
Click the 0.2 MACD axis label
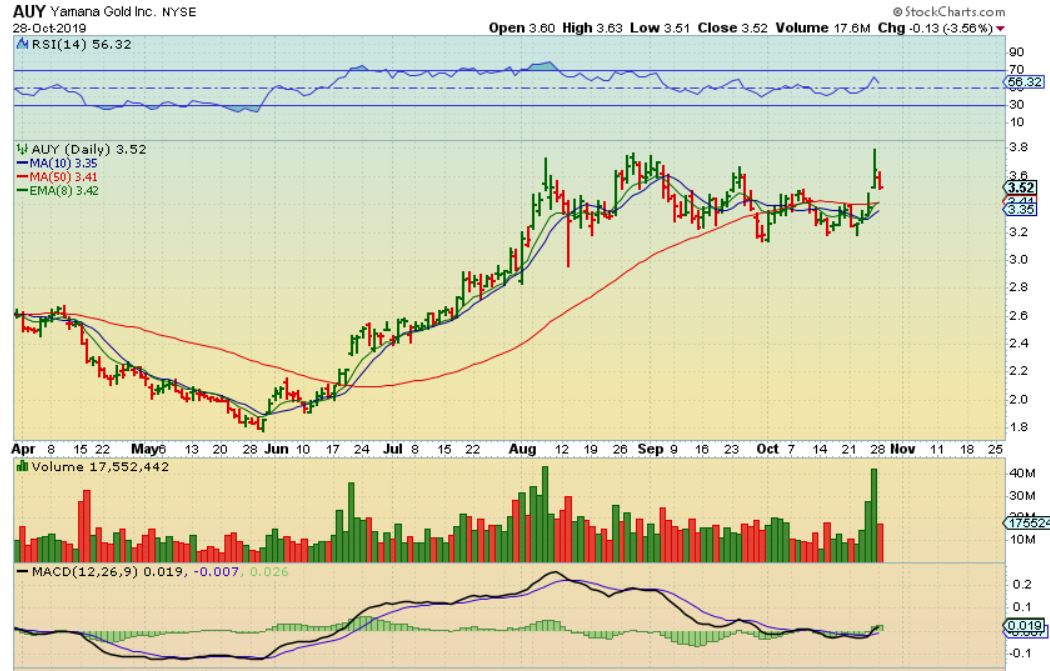pyautogui.click(x=1022, y=585)
